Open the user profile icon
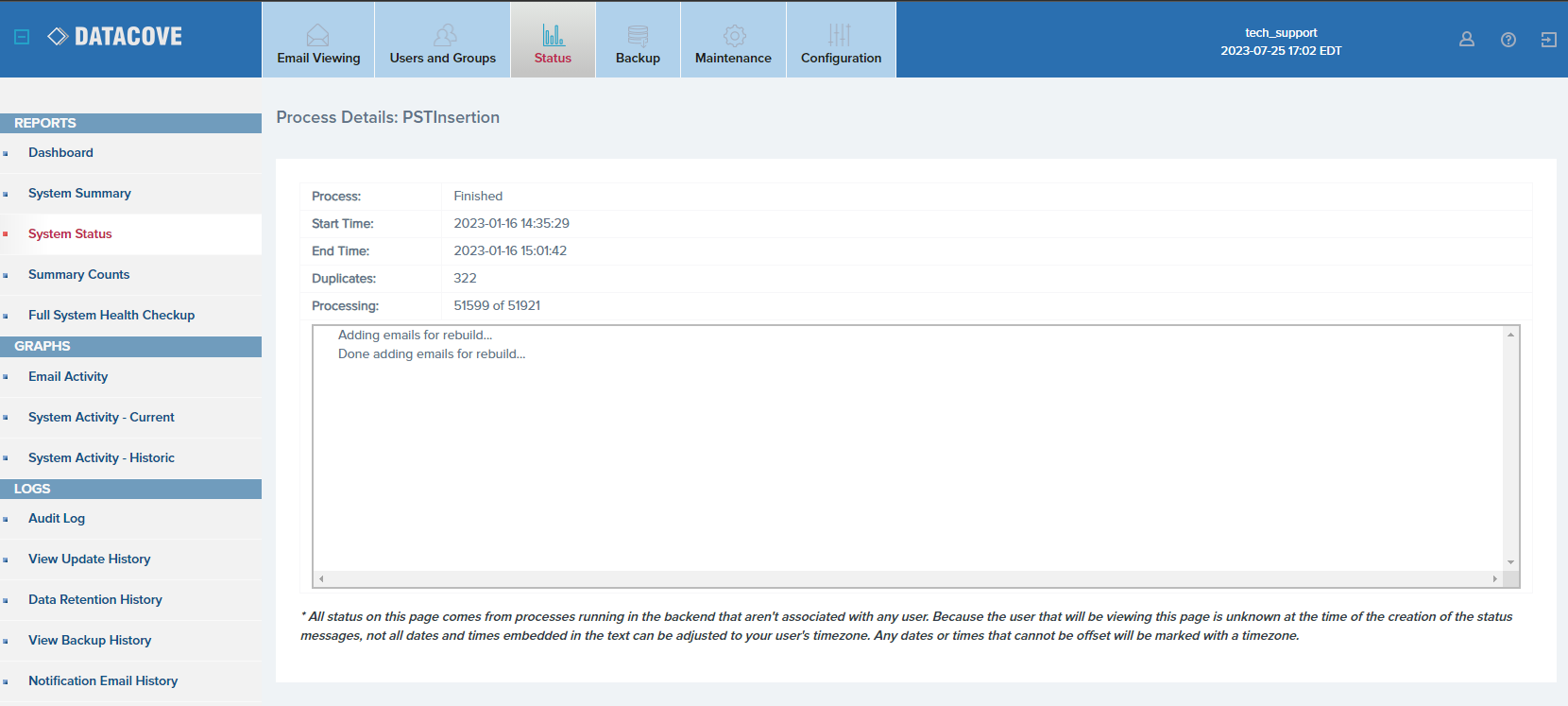This screenshot has width=1568, height=706. pos(1467,39)
